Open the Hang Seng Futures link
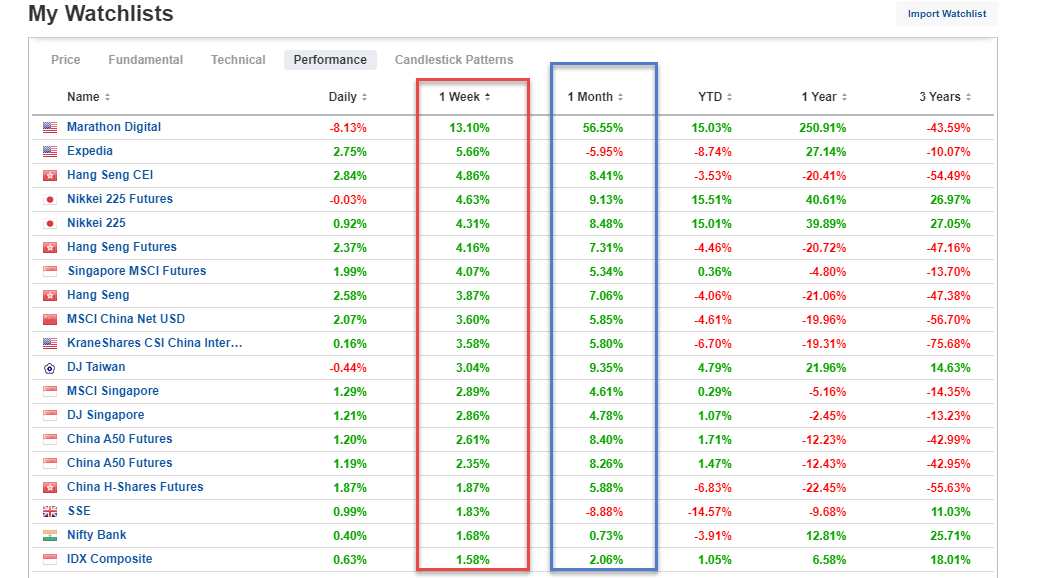This screenshot has height=578, width=1038. 122,247
